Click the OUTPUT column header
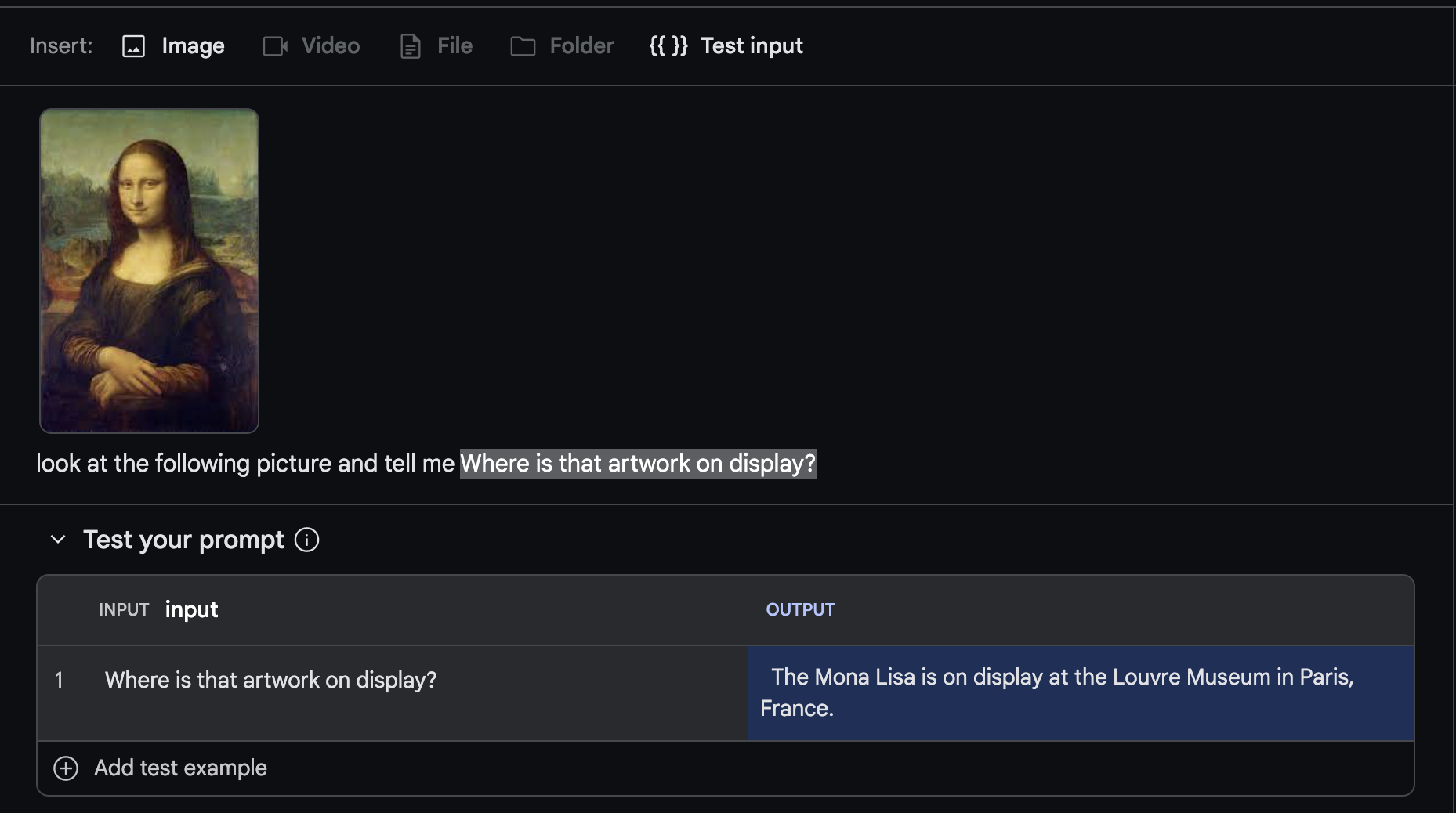The height and width of the screenshot is (813, 1456). pyautogui.click(x=800, y=609)
